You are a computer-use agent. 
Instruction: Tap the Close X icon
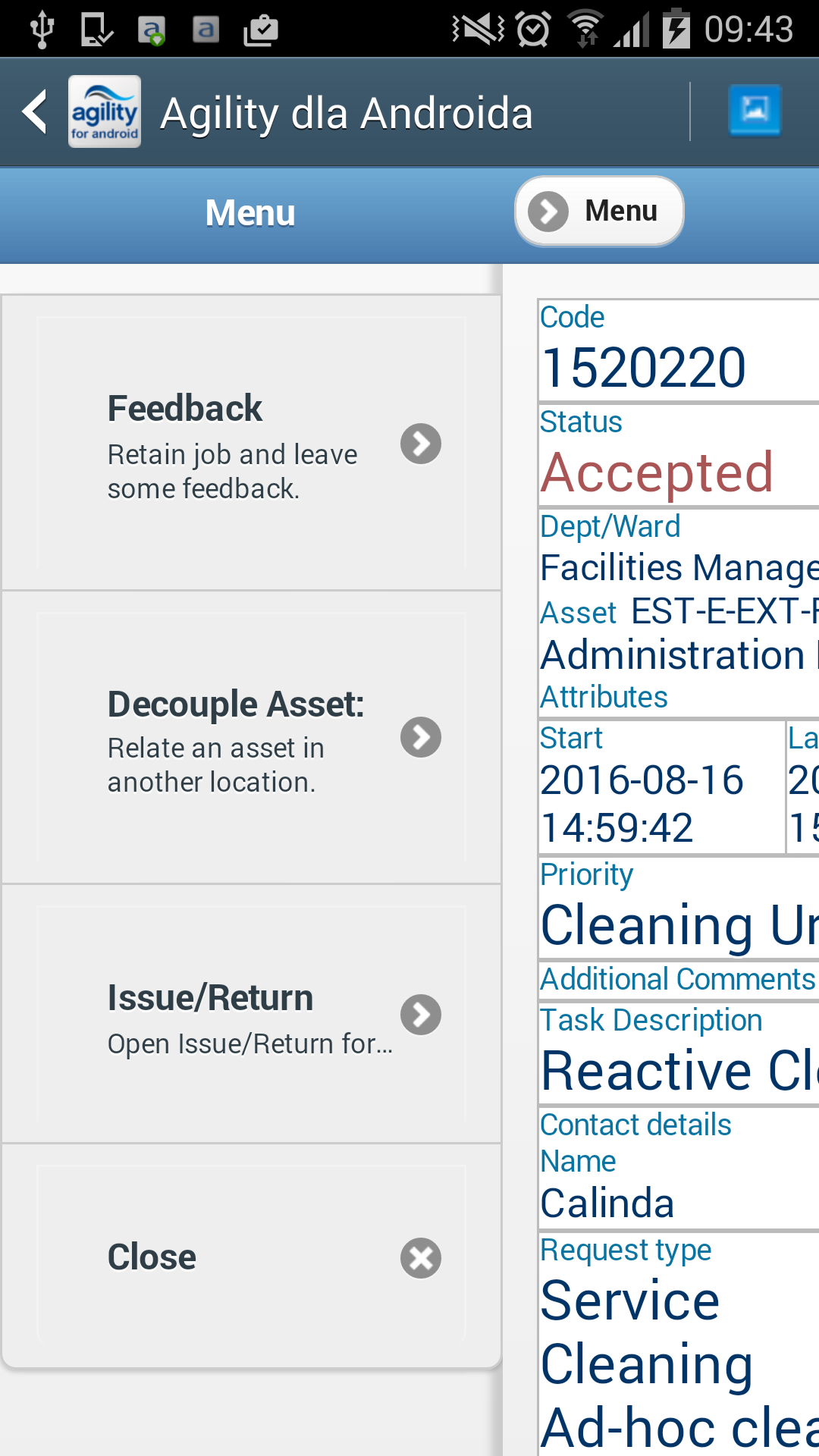[x=421, y=1258]
